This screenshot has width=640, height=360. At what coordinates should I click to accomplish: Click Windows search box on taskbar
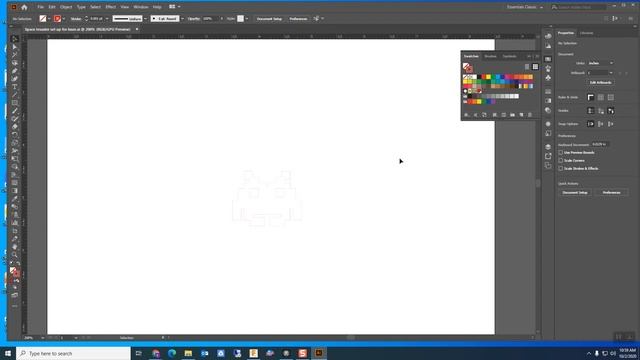[x=73, y=353]
